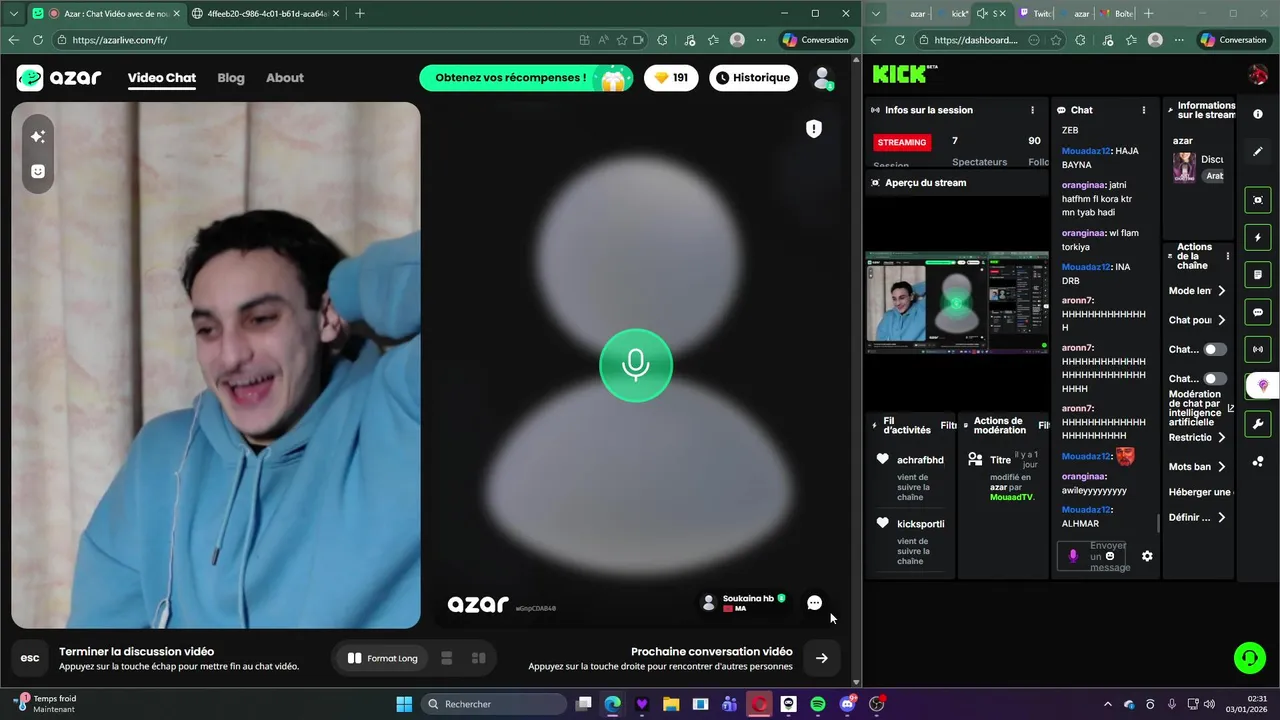This screenshot has width=1280, height=720.
Task: Click the purple shield icon in Kick sidebar
Action: coord(1262,386)
